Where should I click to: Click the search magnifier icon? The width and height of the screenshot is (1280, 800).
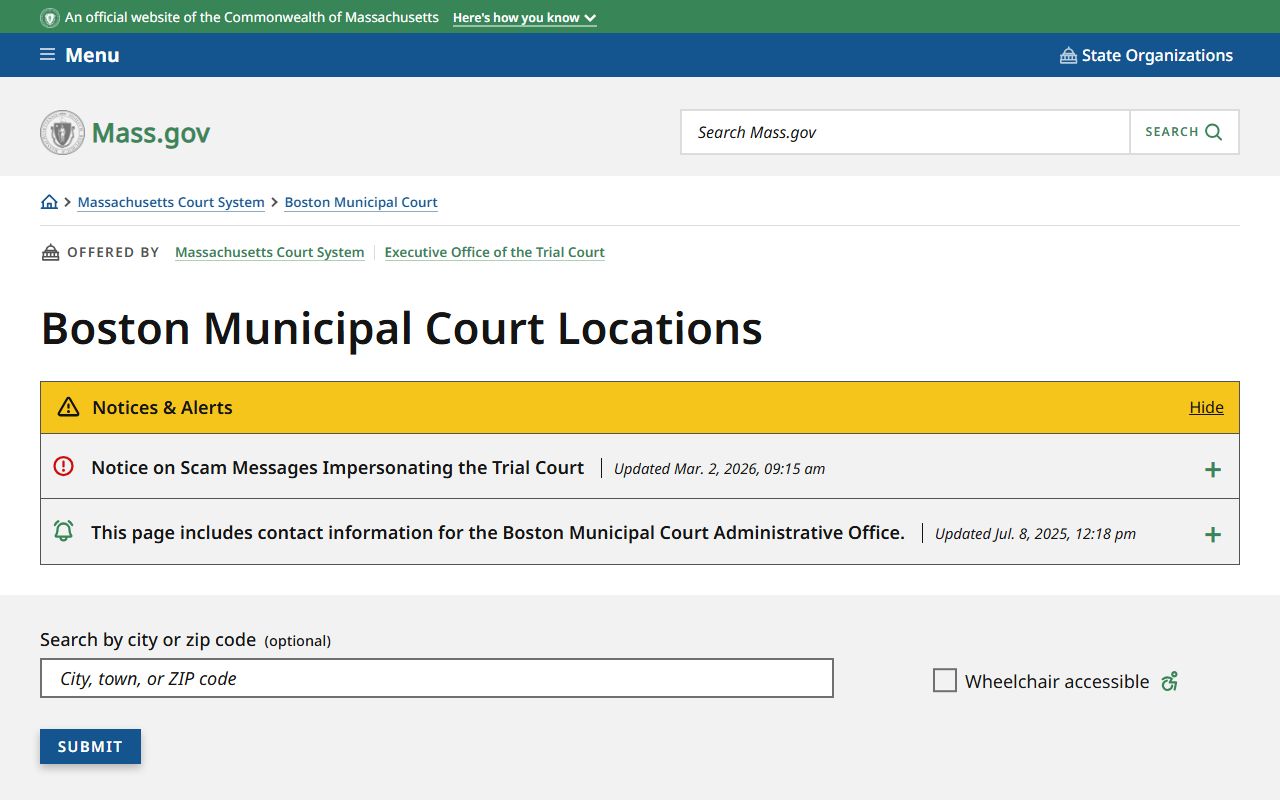[1214, 132]
